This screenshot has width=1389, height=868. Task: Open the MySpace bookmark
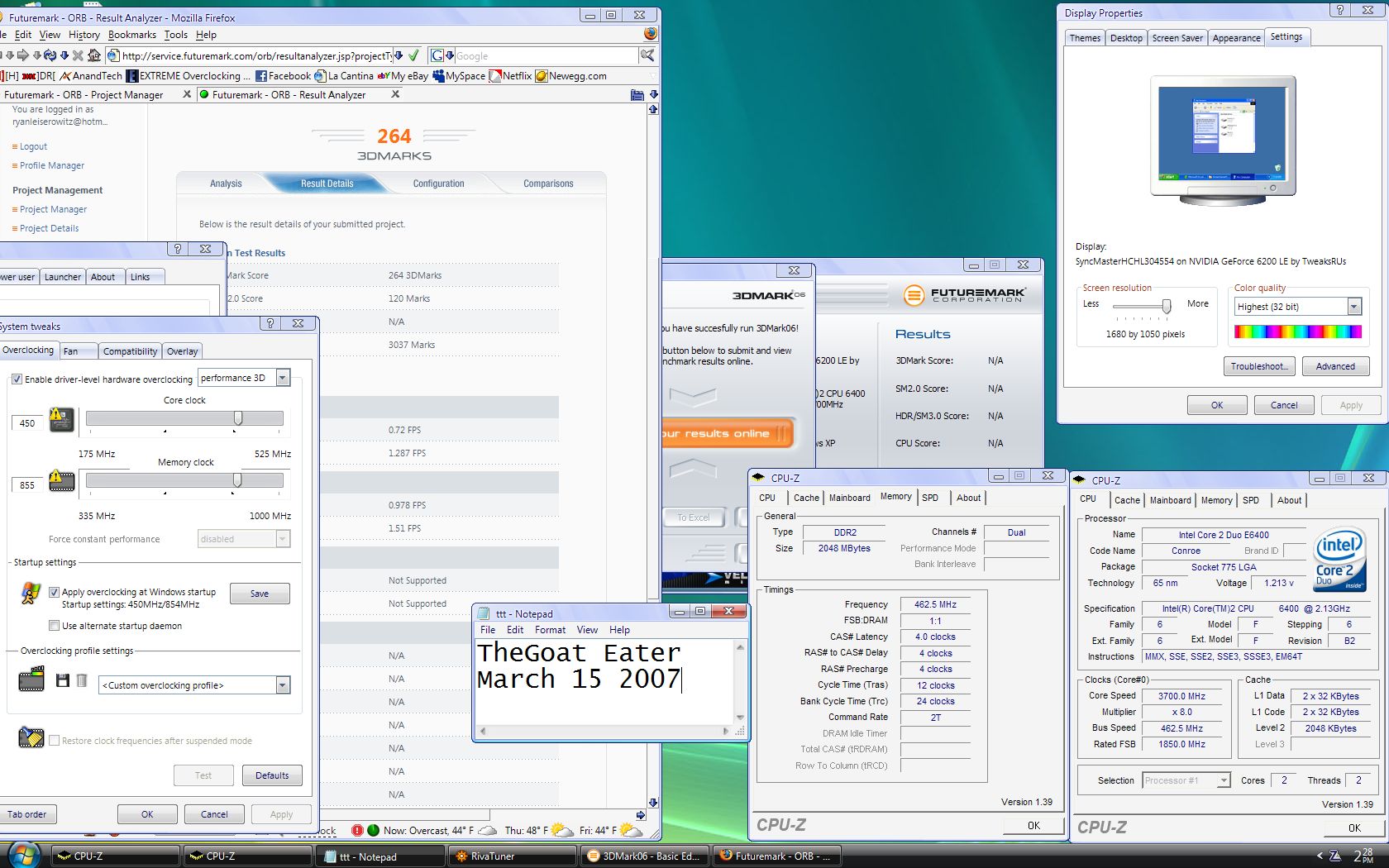click(459, 76)
